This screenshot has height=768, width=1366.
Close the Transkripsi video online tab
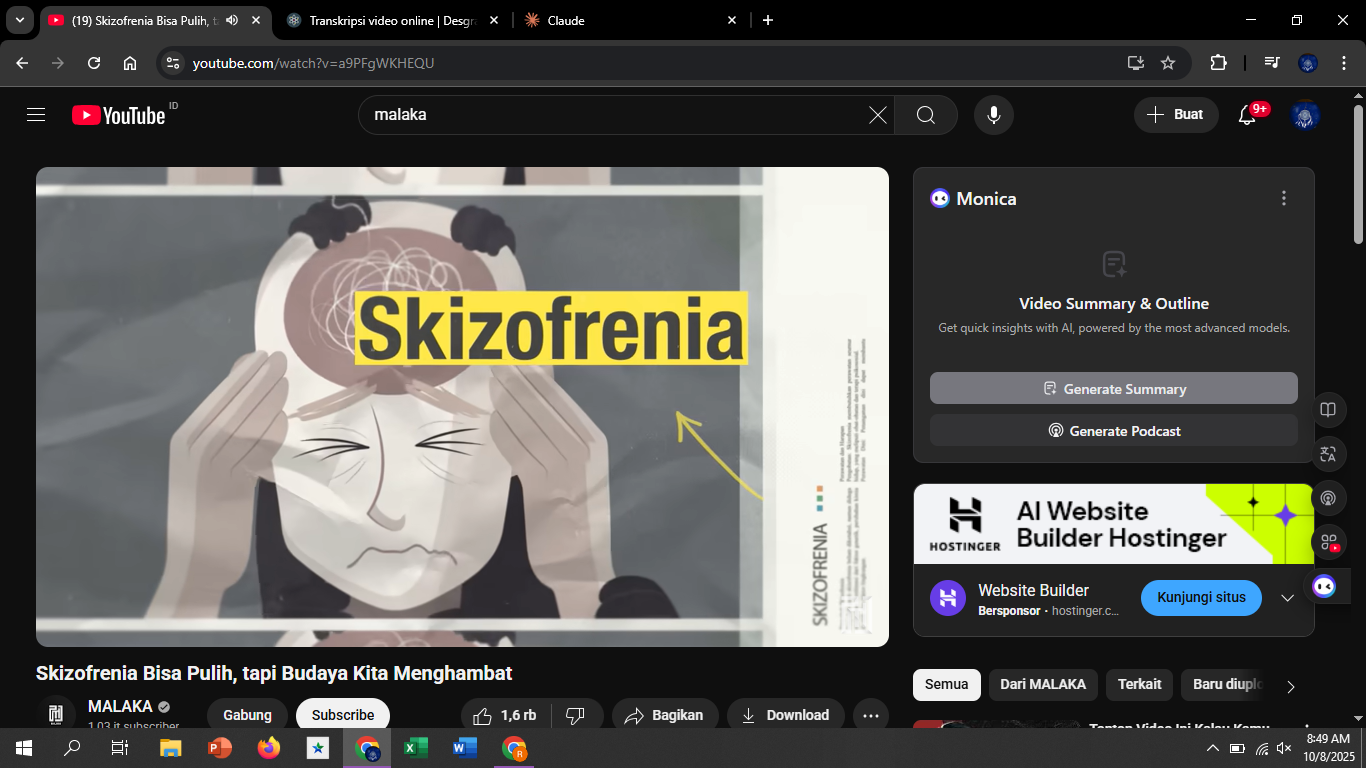(493, 20)
